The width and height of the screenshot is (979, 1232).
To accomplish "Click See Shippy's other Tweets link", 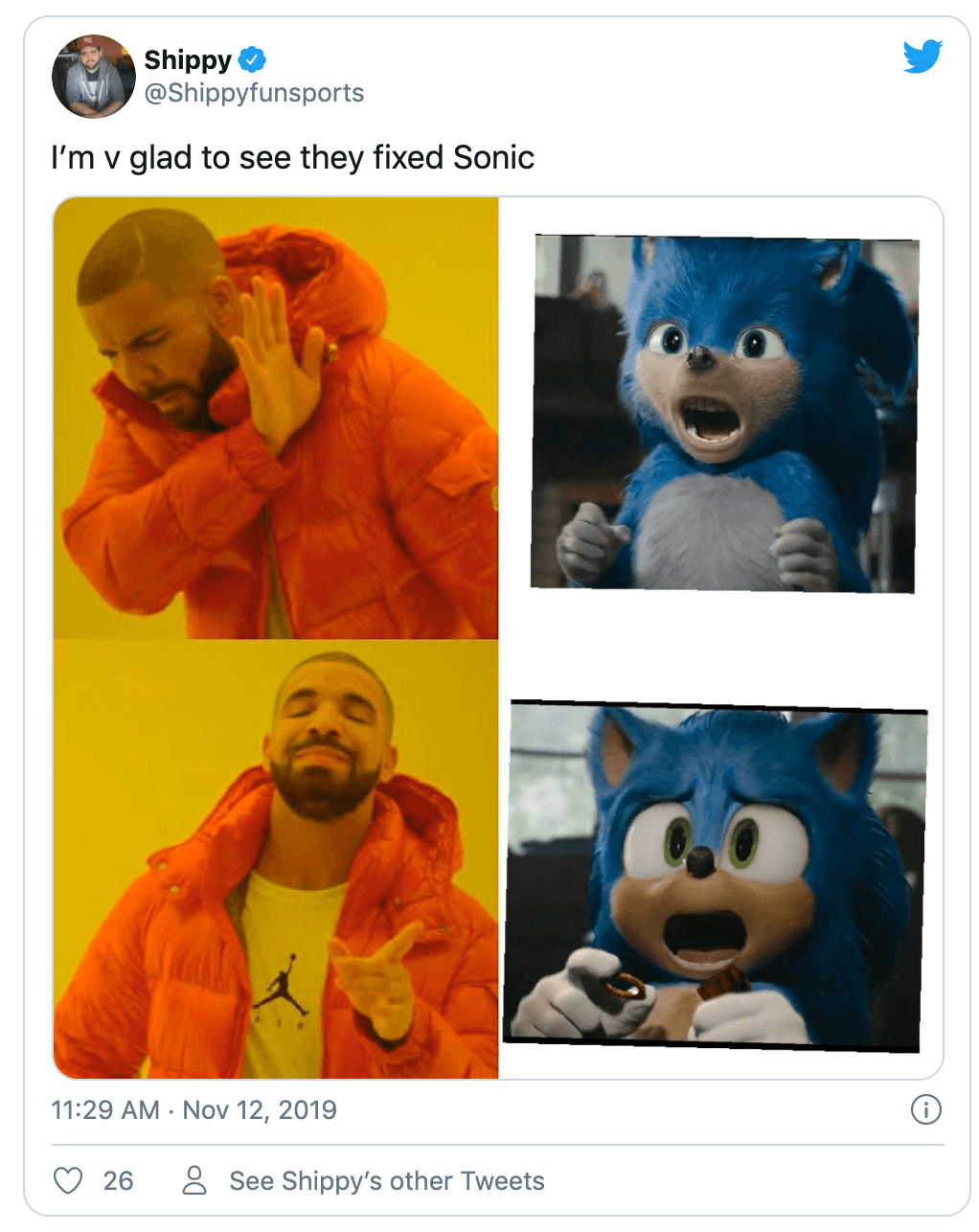I will [387, 1180].
